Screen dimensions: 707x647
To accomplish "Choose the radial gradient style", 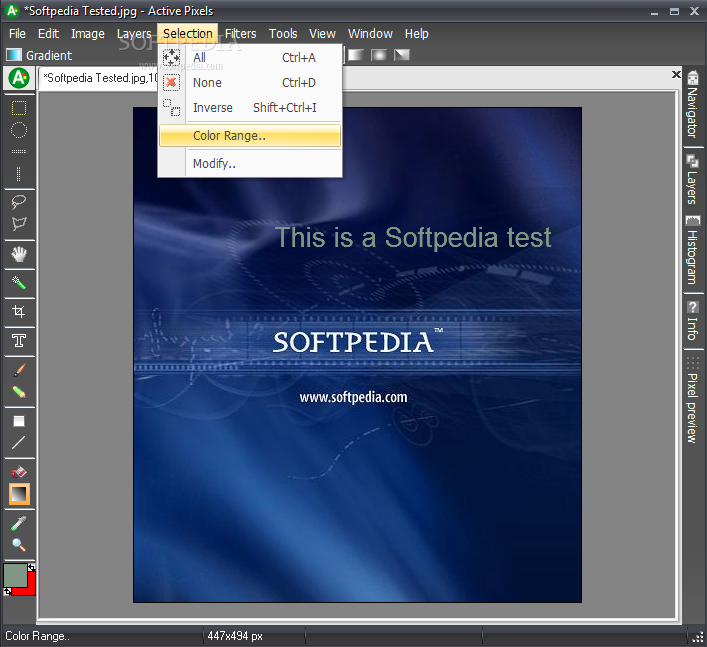I will tap(379, 55).
